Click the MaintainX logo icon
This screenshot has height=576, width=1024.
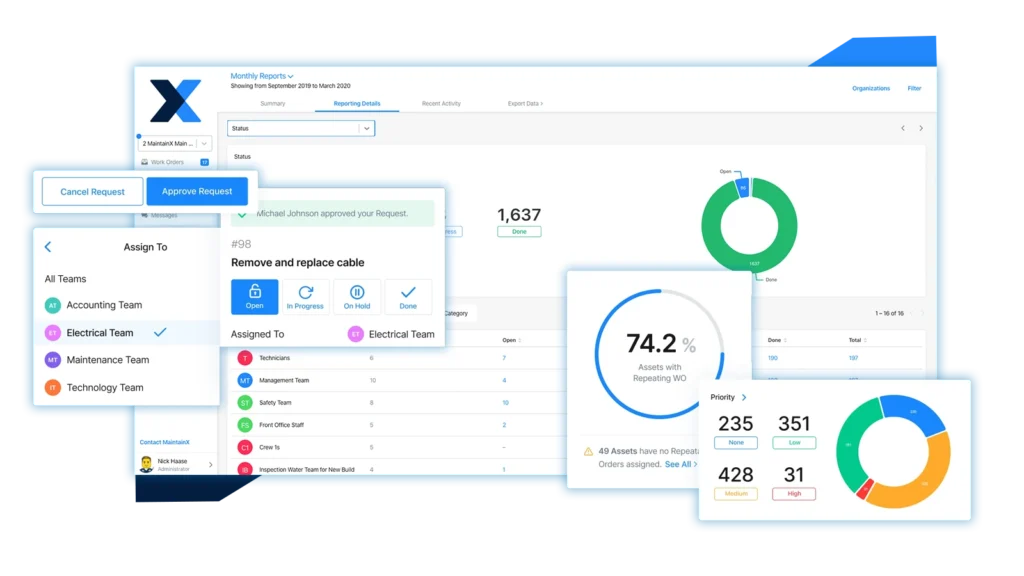point(175,101)
